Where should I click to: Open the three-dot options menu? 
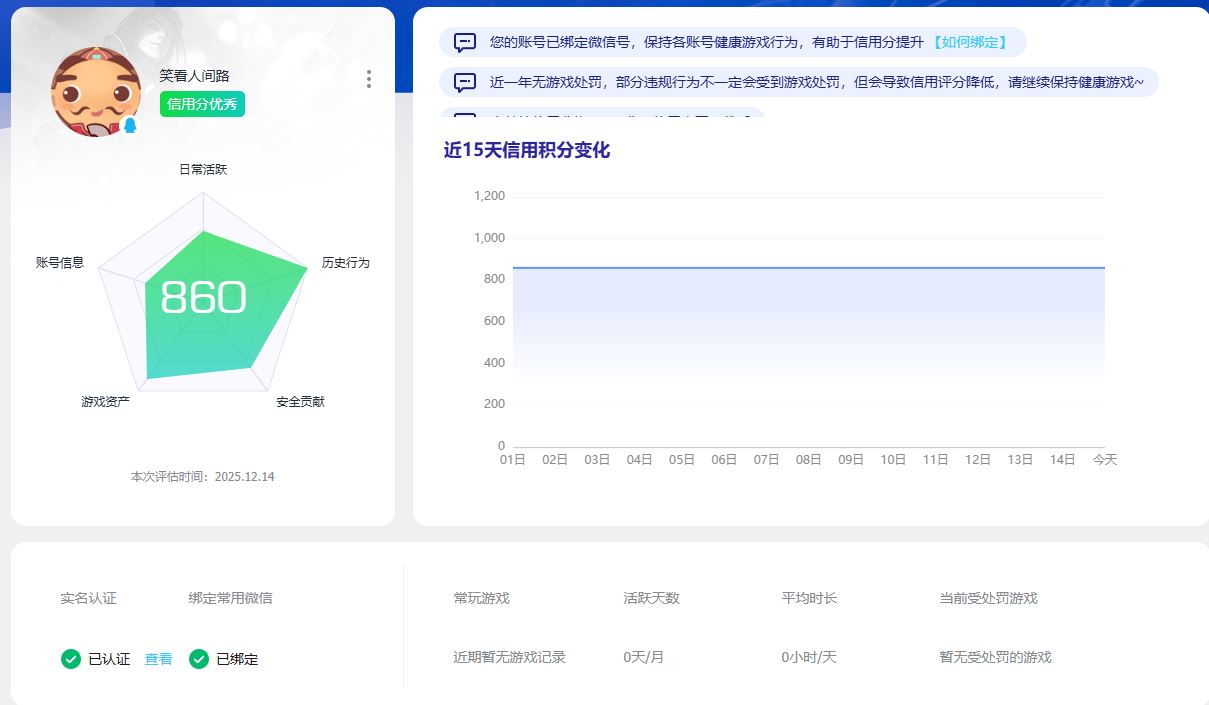(x=368, y=78)
